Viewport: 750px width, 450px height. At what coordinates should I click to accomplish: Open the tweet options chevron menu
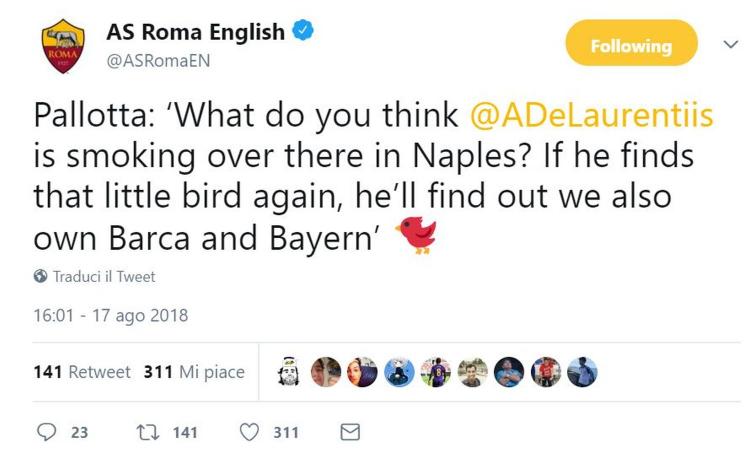point(729,45)
